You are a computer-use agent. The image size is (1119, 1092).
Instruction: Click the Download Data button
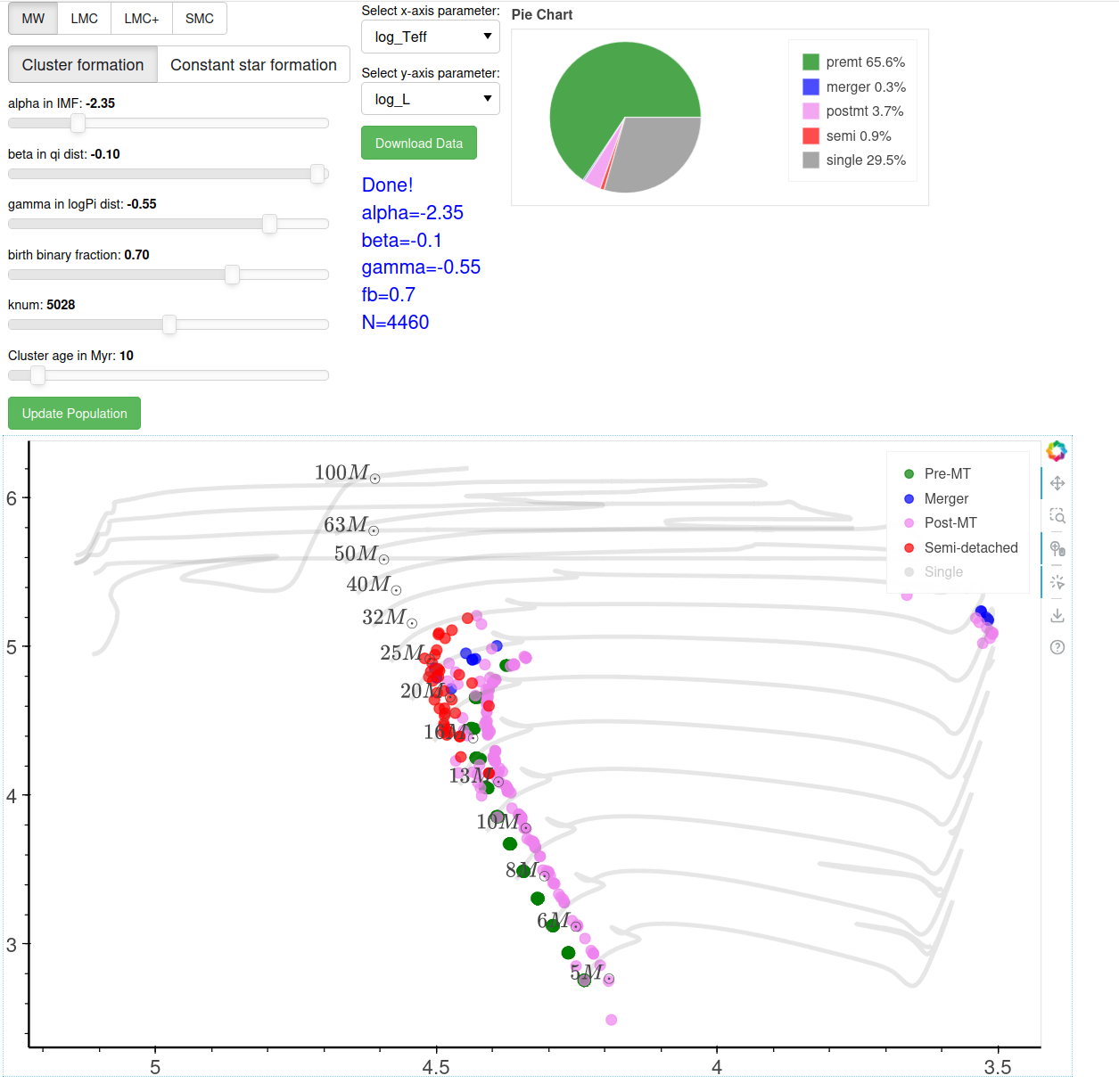(x=419, y=144)
